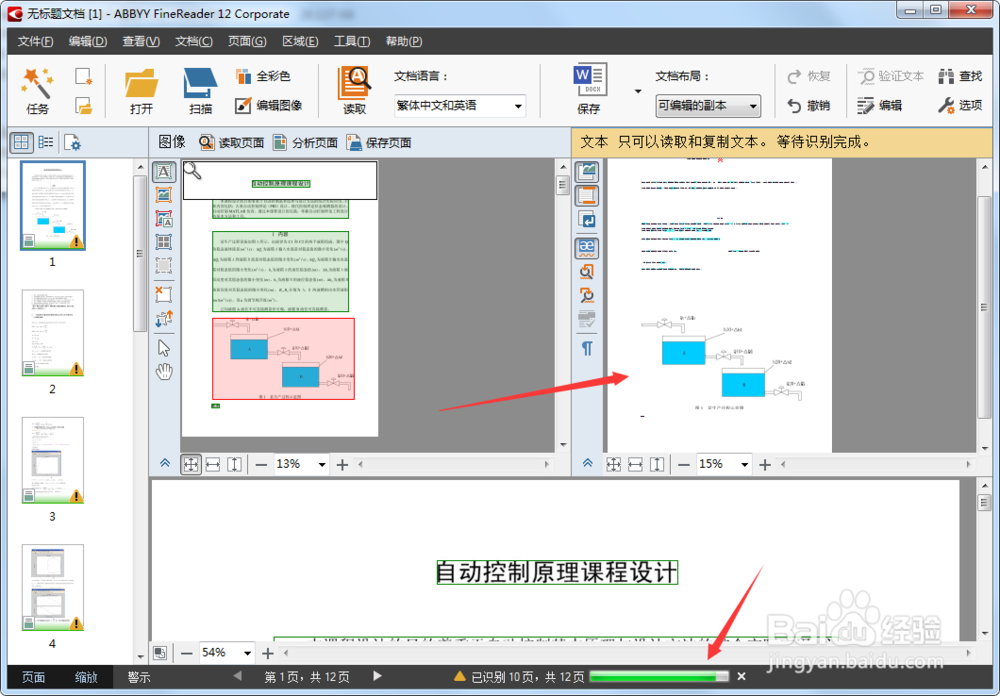Click the 撤销 (Undo) button
This screenshot has height=696, width=1000.
tap(809, 105)
